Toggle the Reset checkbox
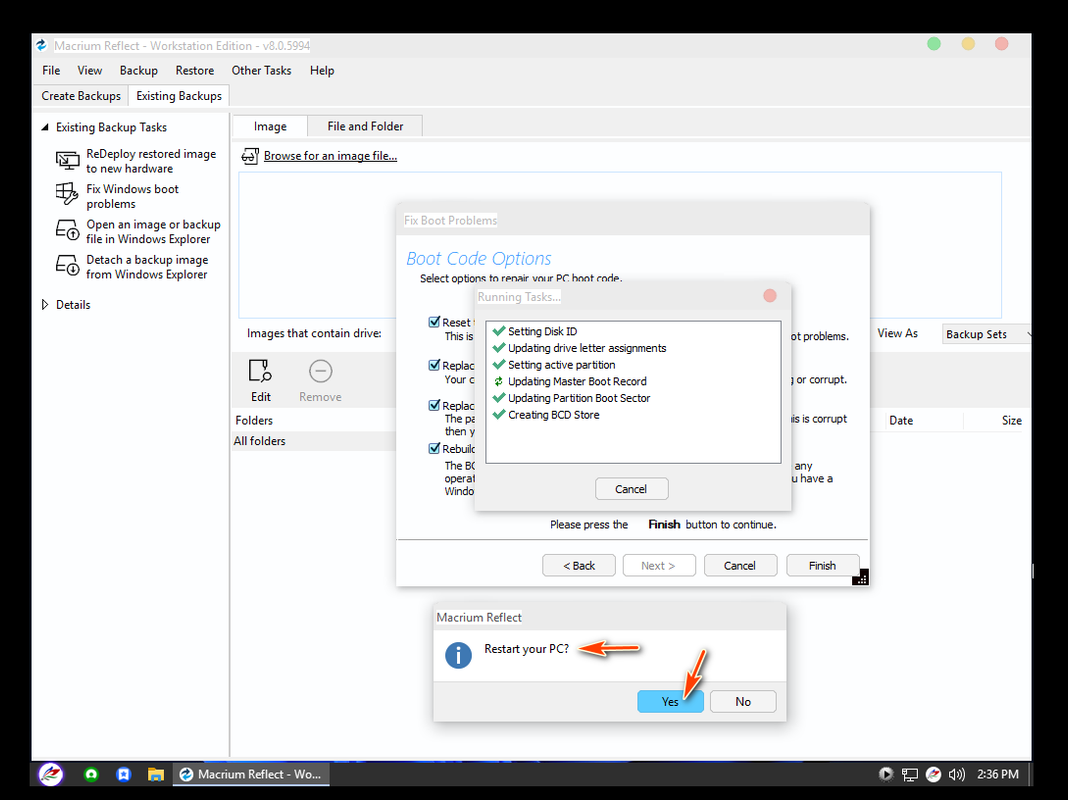This screenshot has width=1068, height=800. click(434, 322)
